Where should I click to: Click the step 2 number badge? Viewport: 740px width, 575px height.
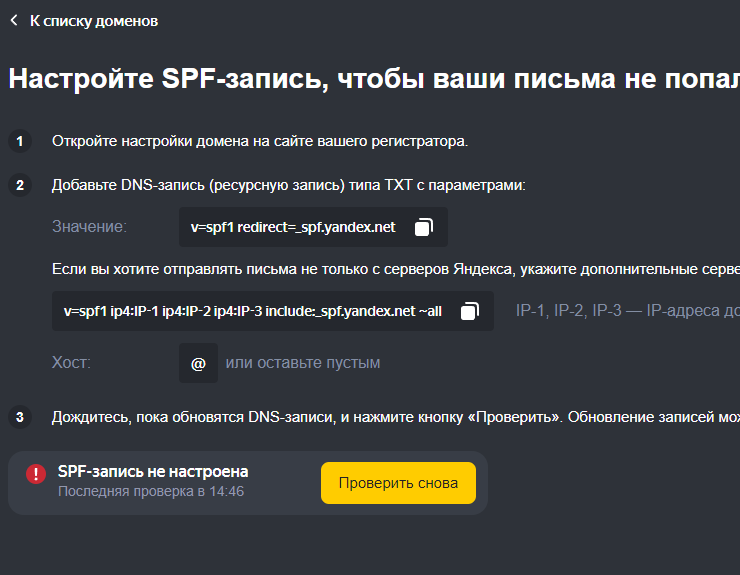click(20, 185)
